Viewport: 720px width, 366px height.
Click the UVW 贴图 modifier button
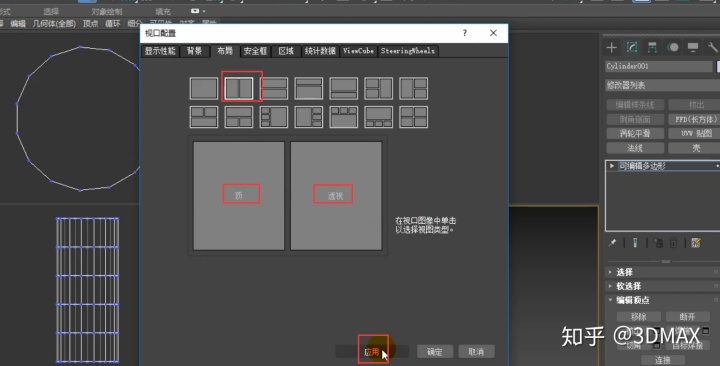coord(695,134)
